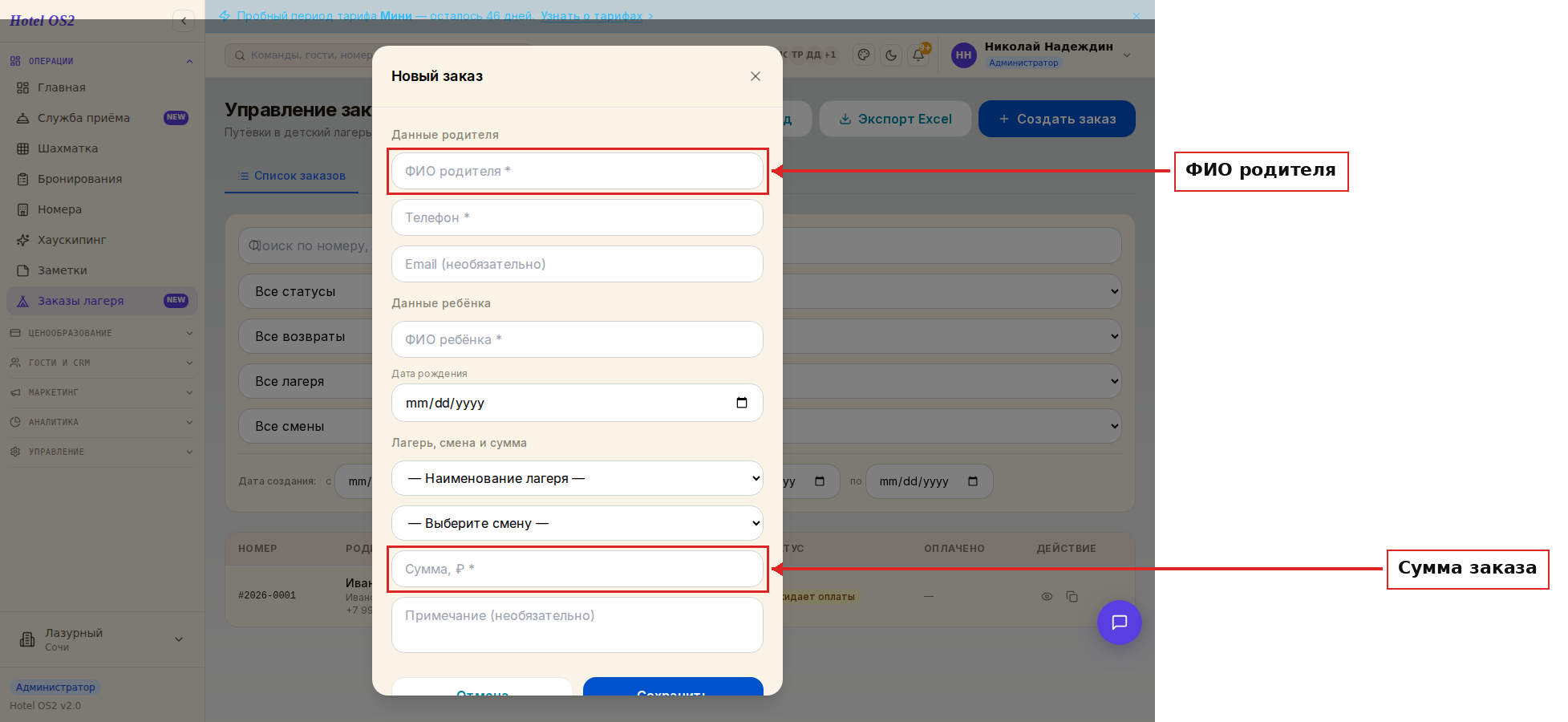This screenshot has width=1568, height=722.
Task: Click the НН user avatar
Action: (963, 55)
